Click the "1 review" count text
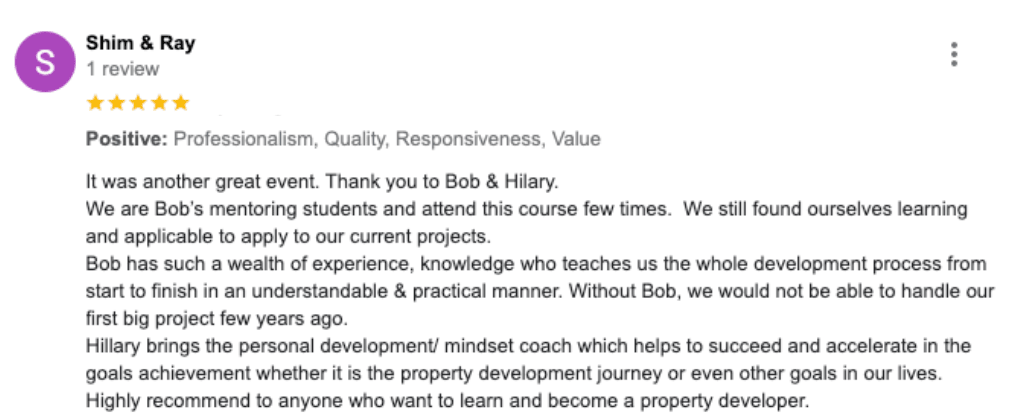This screenshot has width=1020, height=420. click(x=122, y=69)
